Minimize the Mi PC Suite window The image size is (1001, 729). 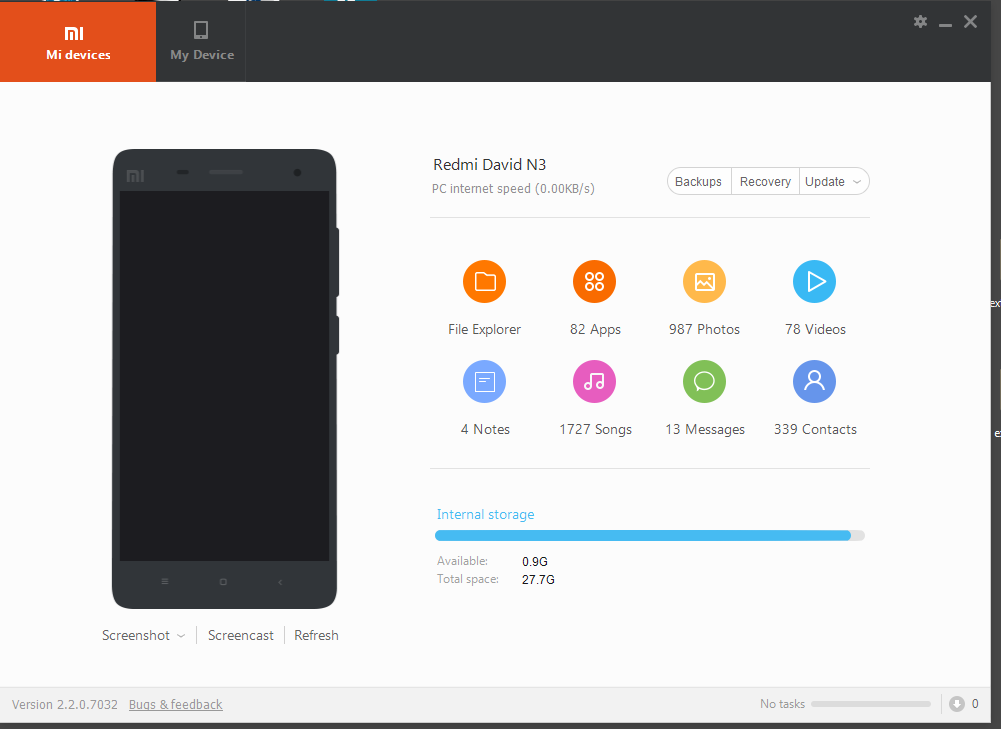click(x=945, y=24)
